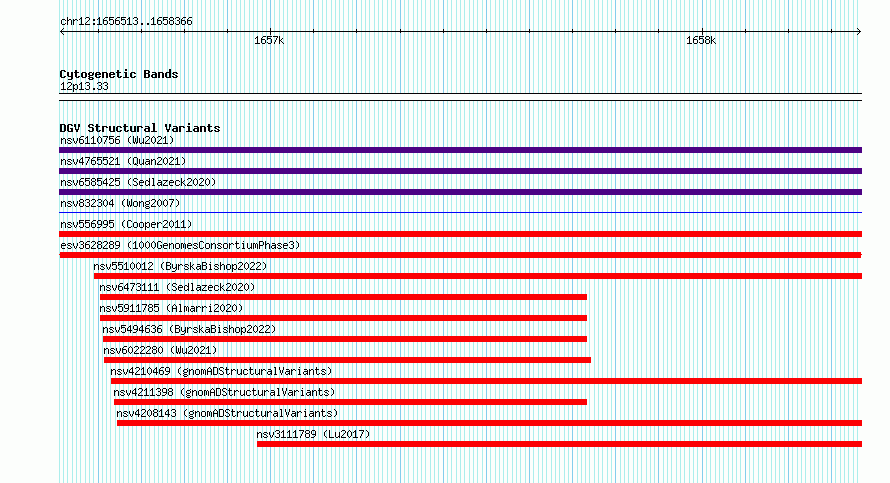Select the thin blue line under nsv832304

click(x=460, y=213)
